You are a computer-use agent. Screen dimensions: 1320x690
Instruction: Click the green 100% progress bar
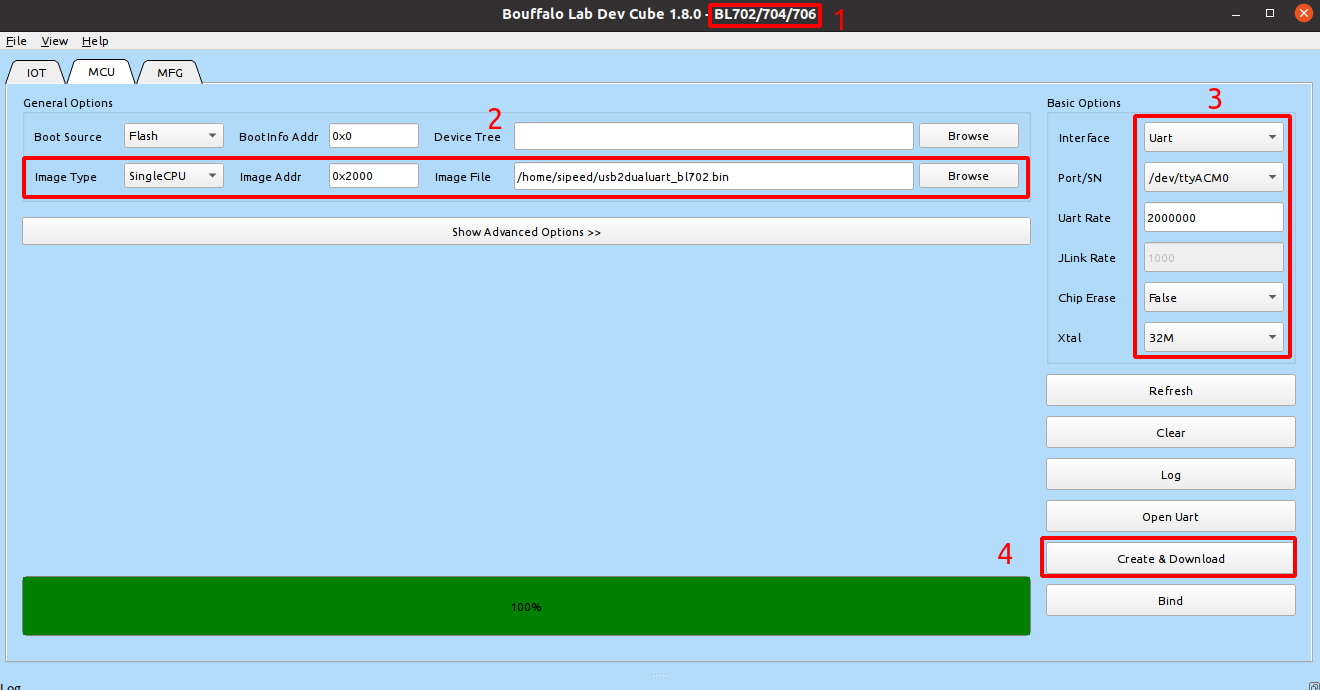[526, 606]
